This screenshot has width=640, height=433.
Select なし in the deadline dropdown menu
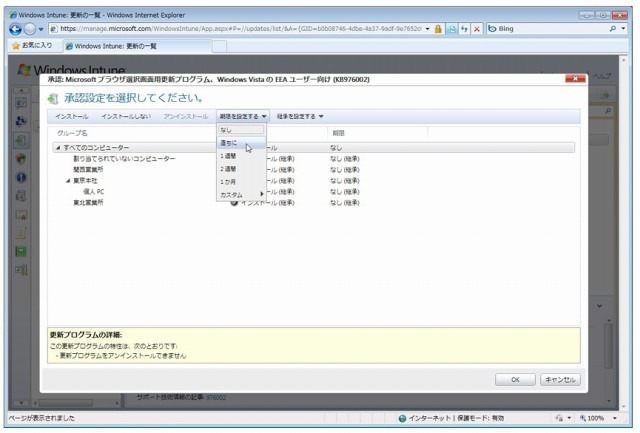tap(241, 130)
